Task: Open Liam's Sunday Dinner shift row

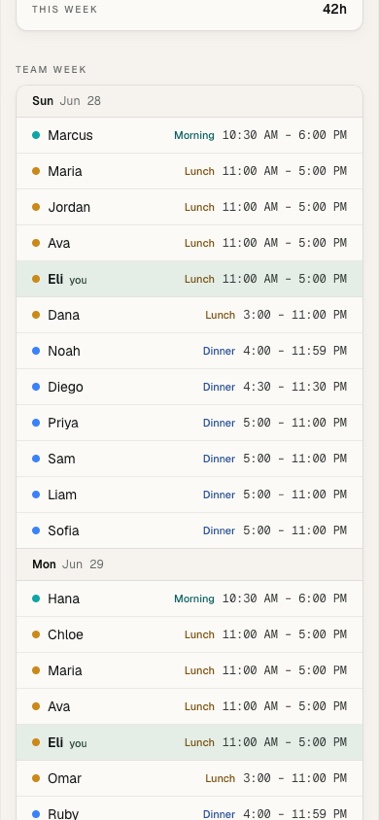Action: click(189, 495)
